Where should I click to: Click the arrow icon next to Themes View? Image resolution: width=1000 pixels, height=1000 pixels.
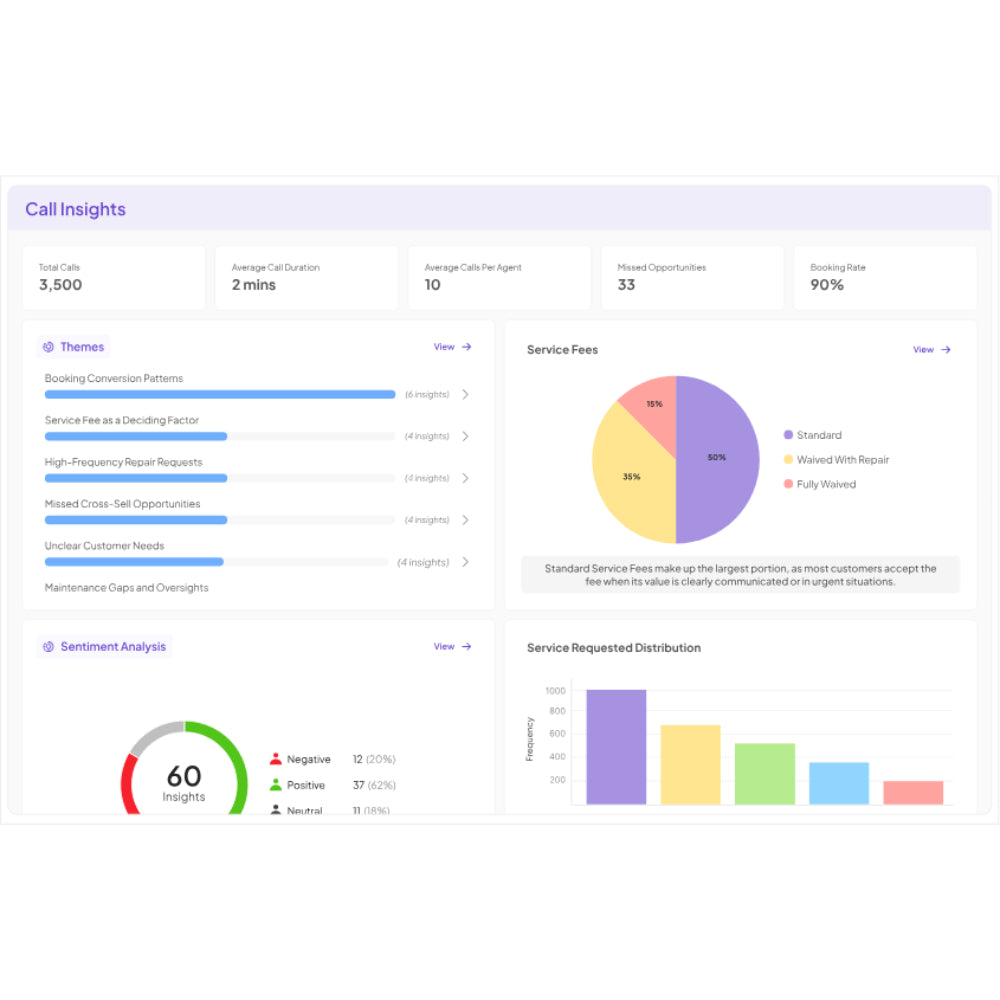click(x=465, y=346)
